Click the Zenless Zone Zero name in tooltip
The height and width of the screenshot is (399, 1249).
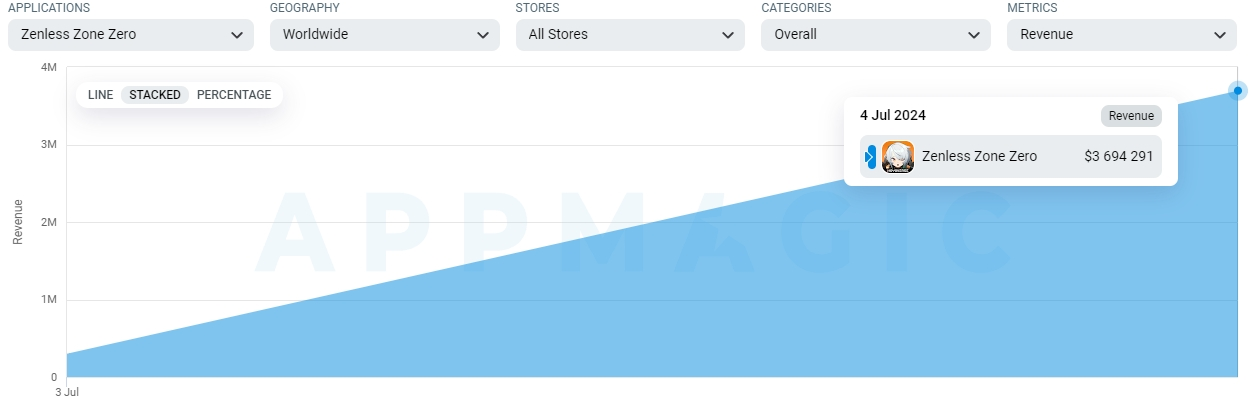pos(979,157)
